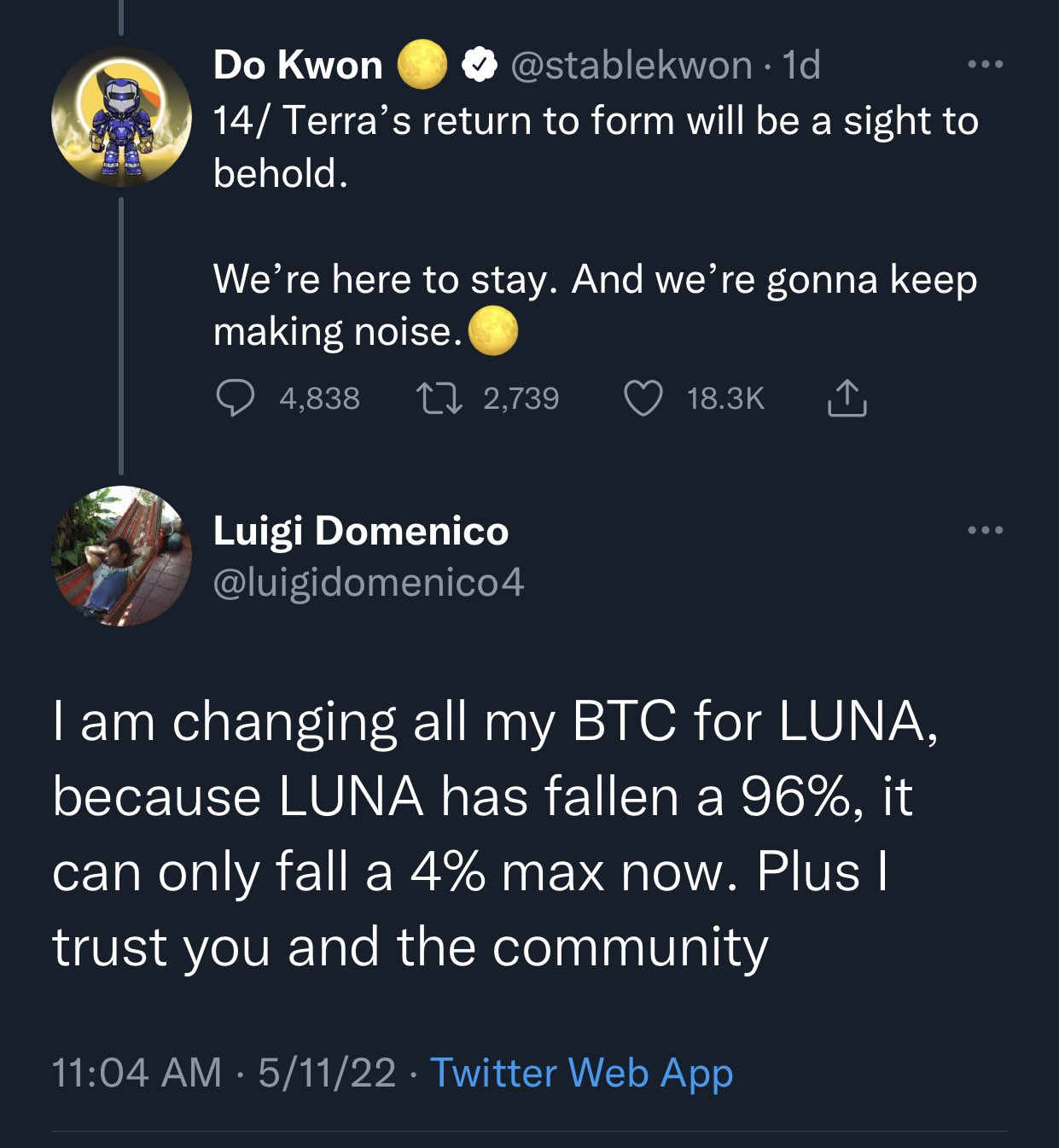Click the Twitter Web App source link

pyautogui.click(x=581, y=1073)
